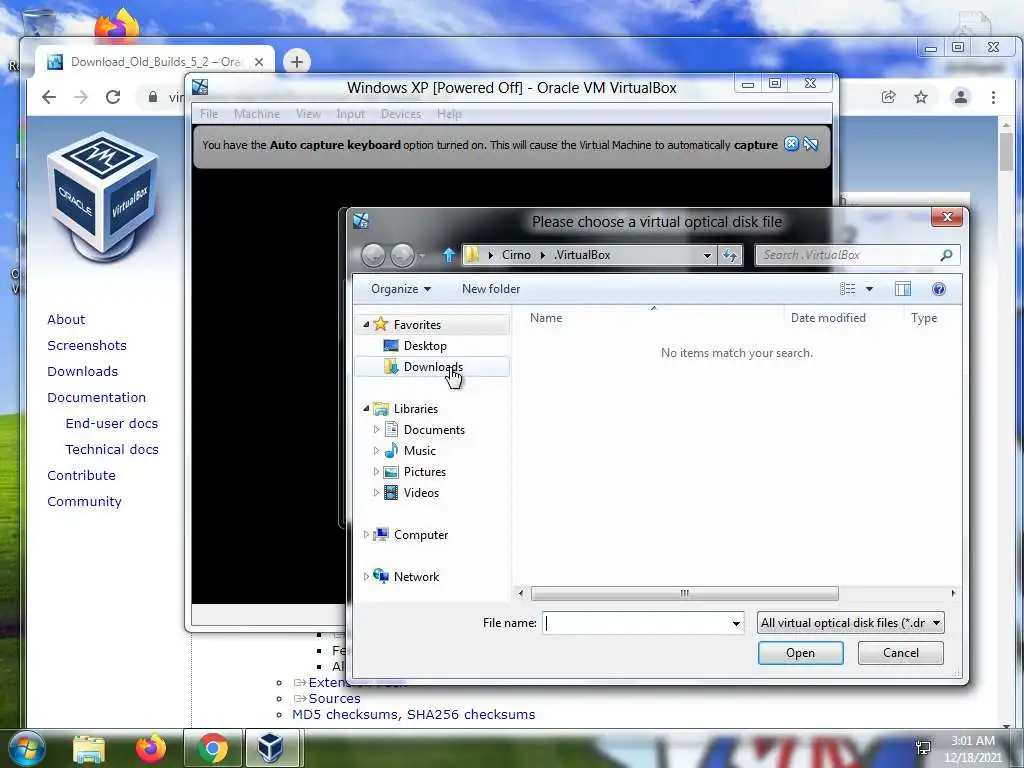Open the Input menu
Screen dimensions: 1024x768
pos(351,114)
